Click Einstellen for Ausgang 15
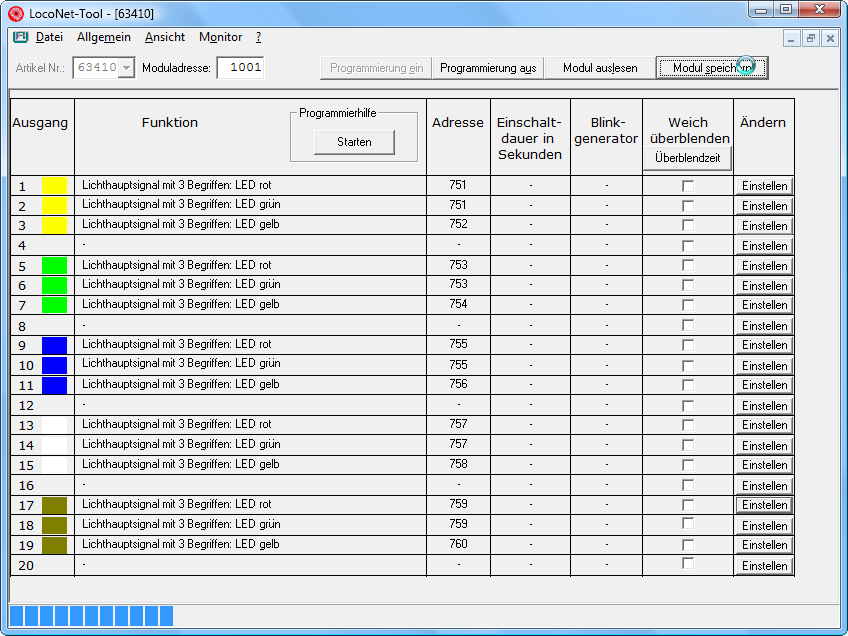 pos(764,465)
